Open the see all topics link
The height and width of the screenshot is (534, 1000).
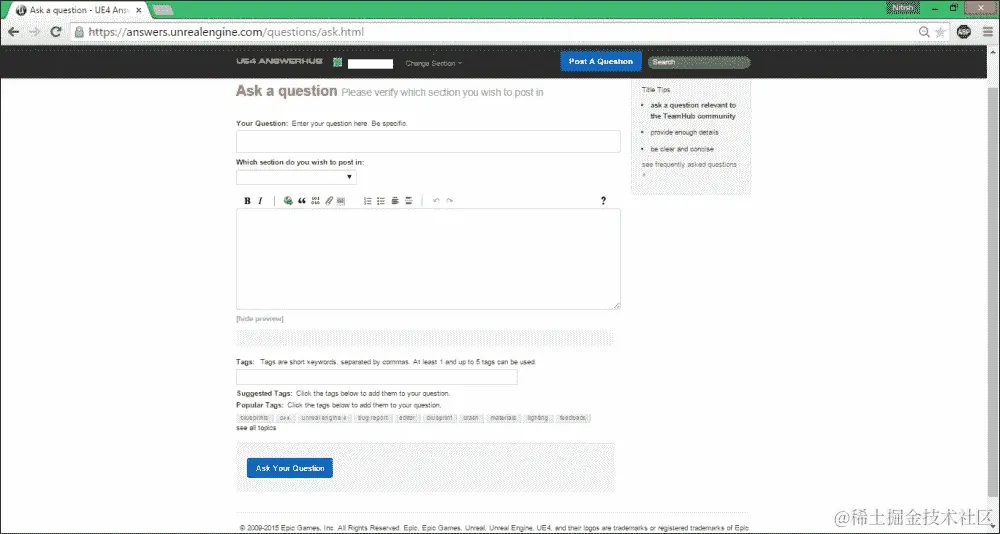coord(256,428)
